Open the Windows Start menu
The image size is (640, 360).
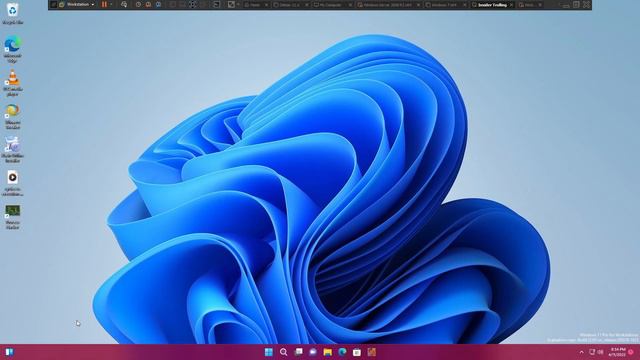coord(269,352)
